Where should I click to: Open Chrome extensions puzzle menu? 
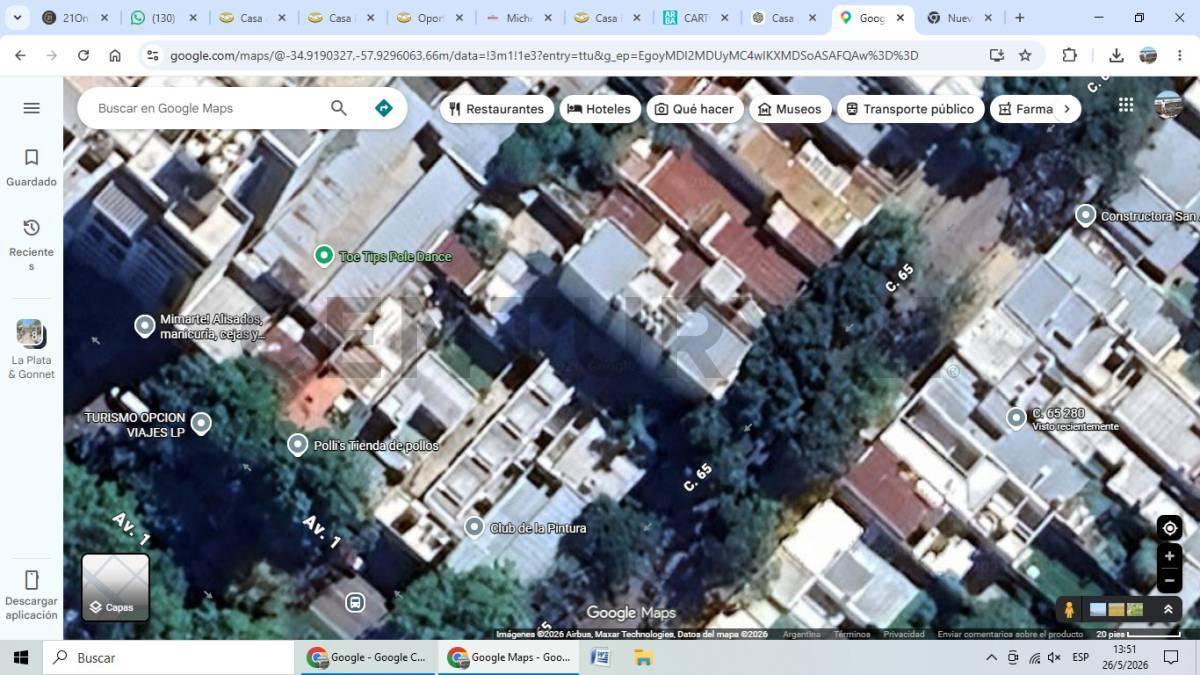[x=1069, y=55]
